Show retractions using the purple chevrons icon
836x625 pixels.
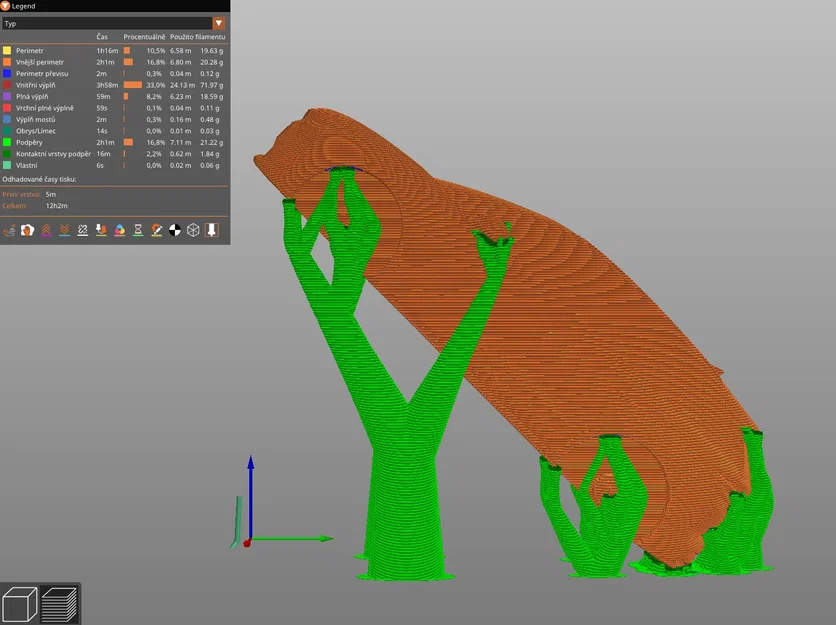47,229
